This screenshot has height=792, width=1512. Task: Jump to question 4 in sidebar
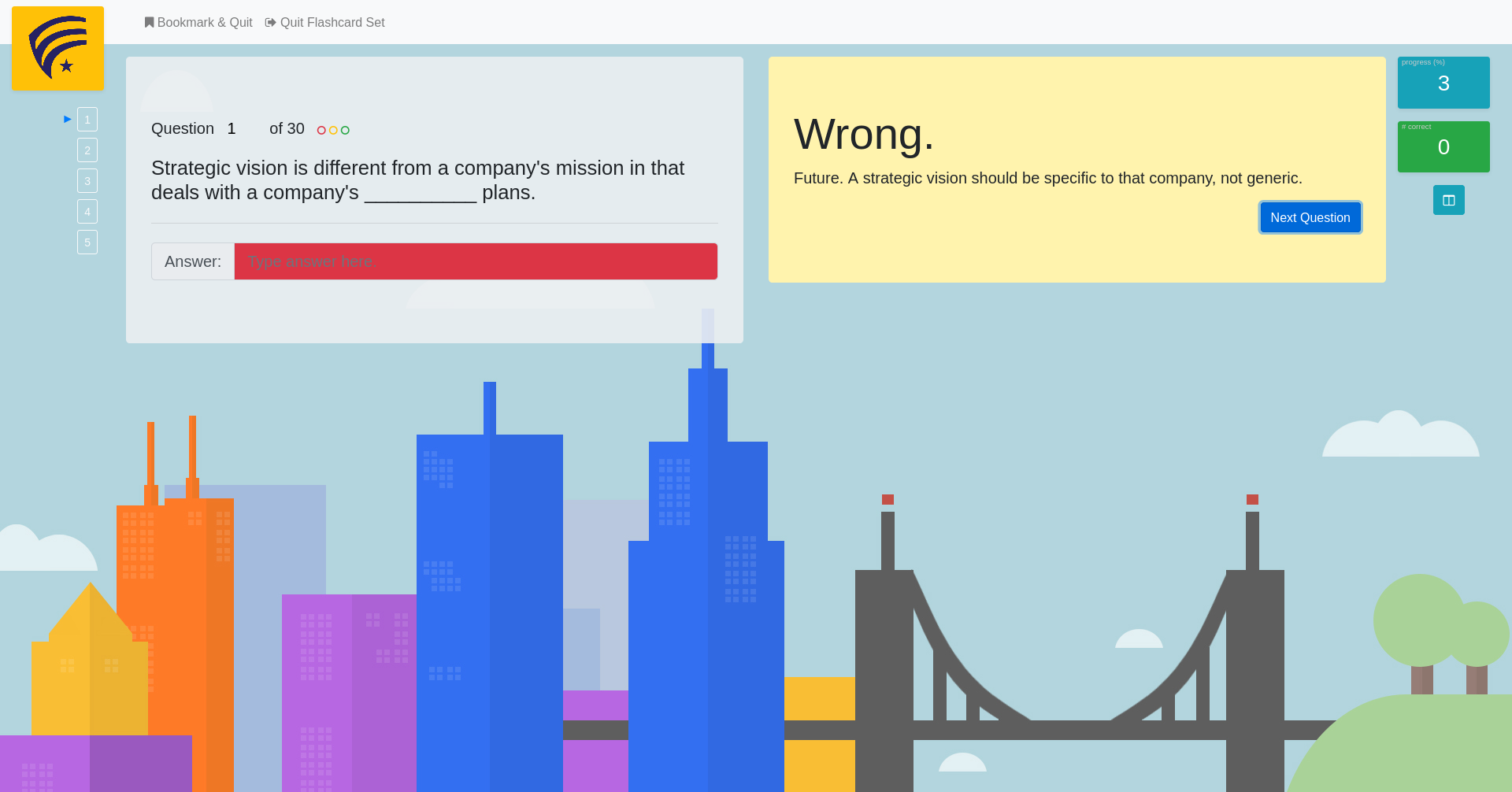click(87, 212)
